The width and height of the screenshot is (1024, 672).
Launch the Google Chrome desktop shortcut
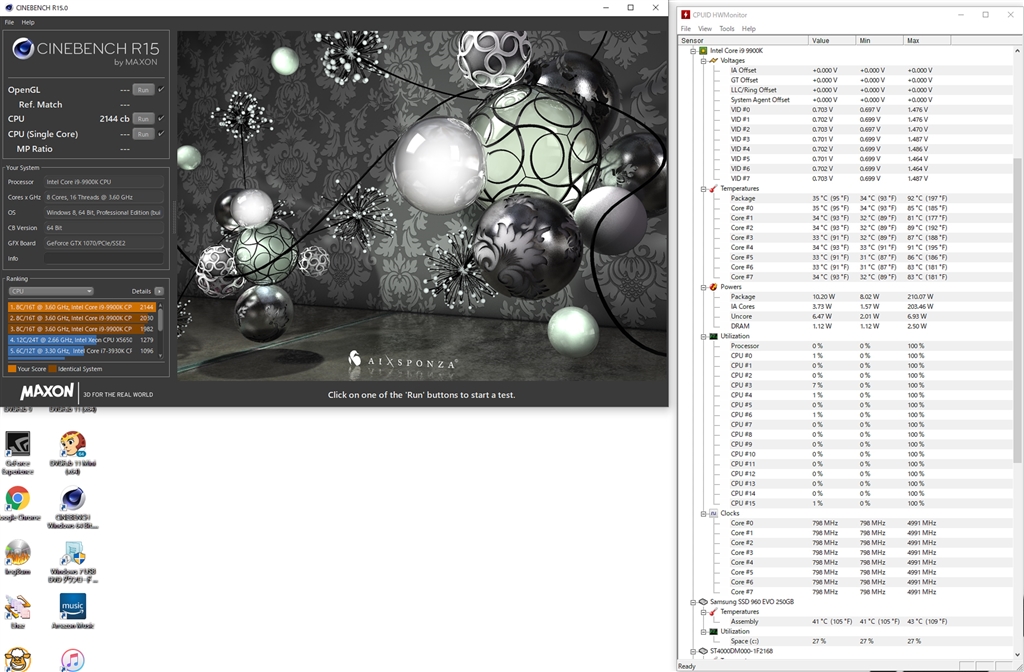tap(18, 504)
